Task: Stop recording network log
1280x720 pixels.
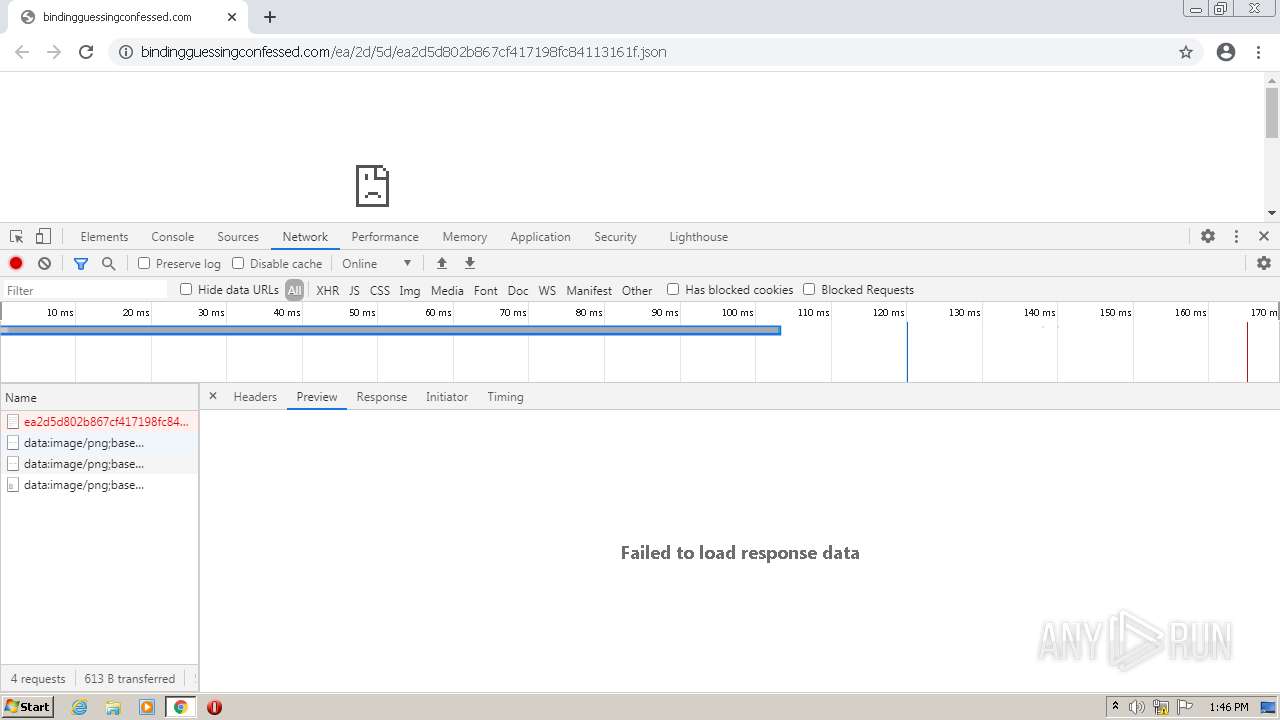Action: point(16,263)
